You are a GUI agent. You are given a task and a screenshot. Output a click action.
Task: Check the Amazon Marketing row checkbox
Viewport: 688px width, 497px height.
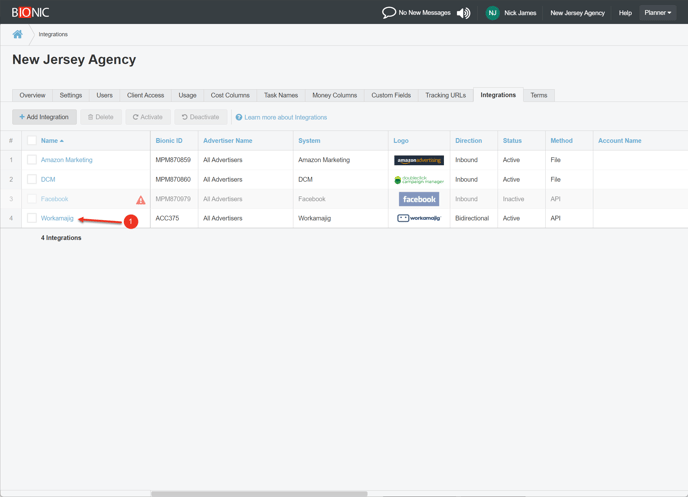tap(32, 160)
